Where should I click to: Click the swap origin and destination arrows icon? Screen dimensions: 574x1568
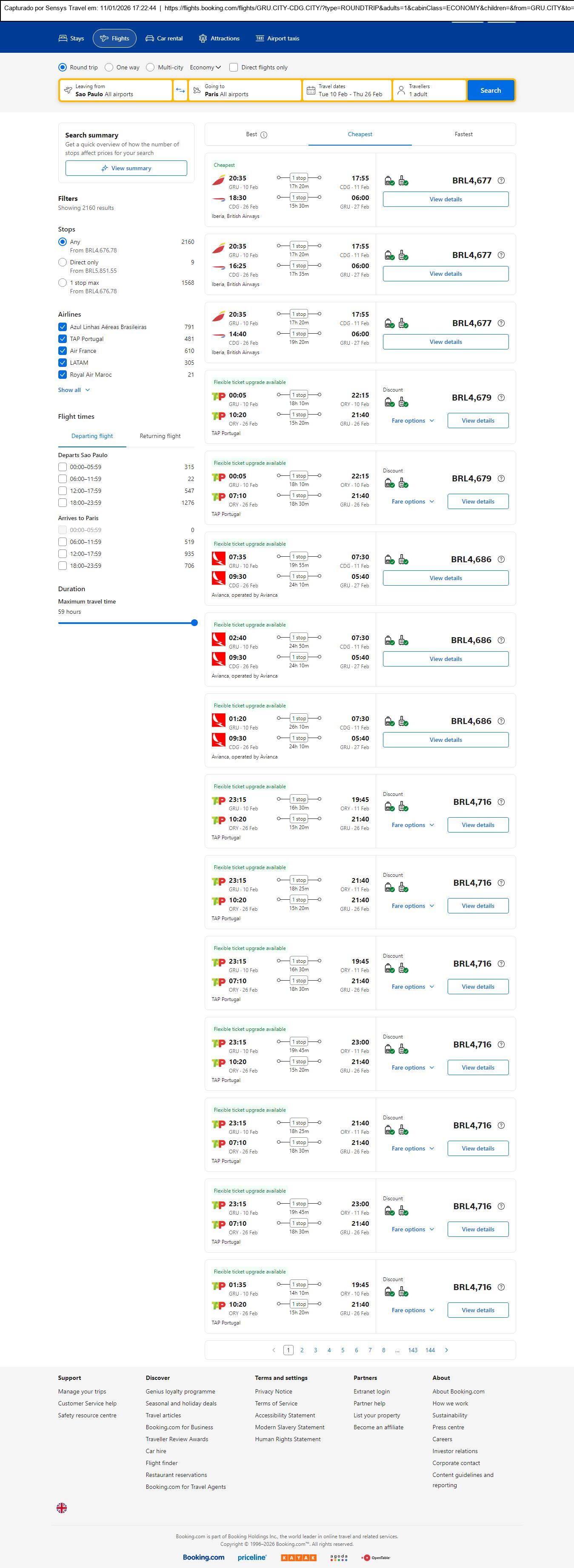(x=180, y=90)
